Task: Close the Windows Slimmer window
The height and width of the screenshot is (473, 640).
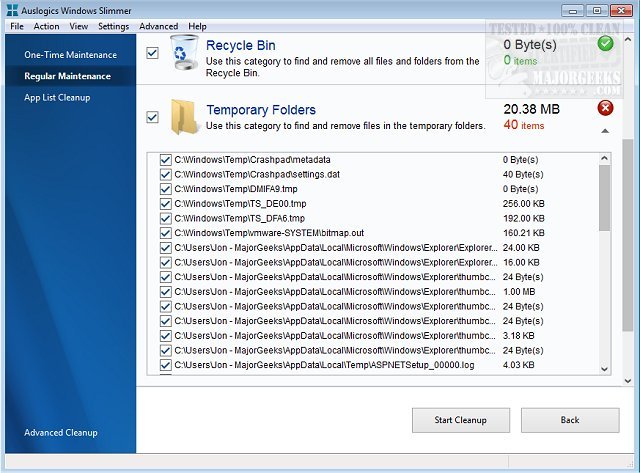Action: pos(621,11)
